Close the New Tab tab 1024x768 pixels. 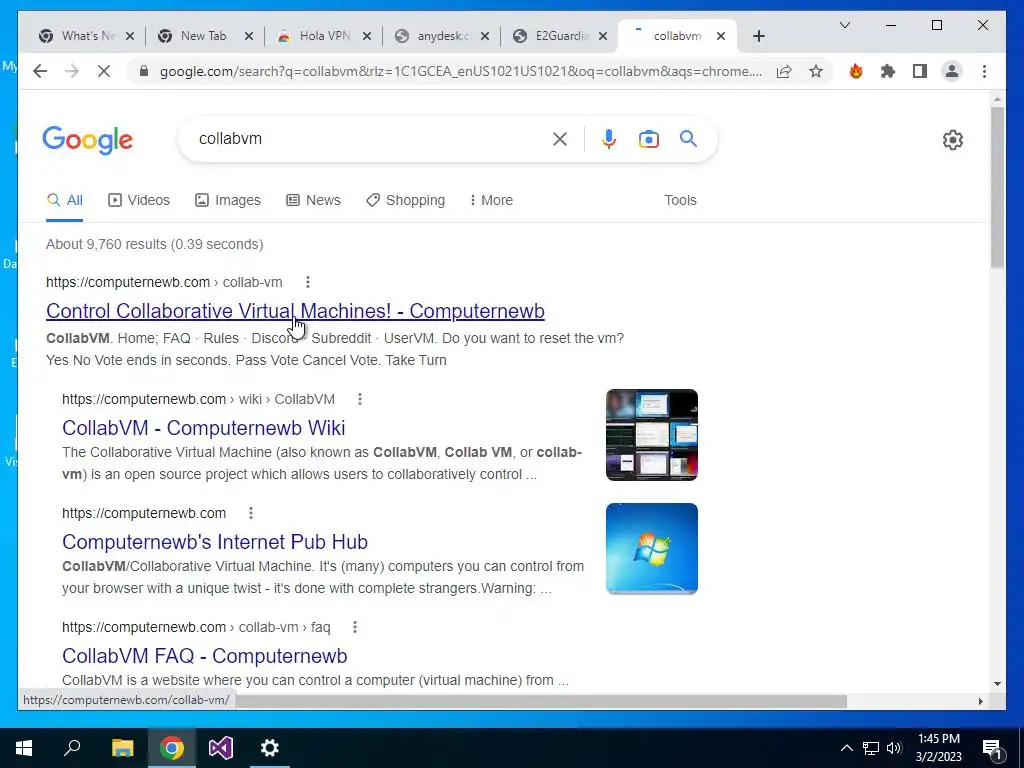click(249, 36)
